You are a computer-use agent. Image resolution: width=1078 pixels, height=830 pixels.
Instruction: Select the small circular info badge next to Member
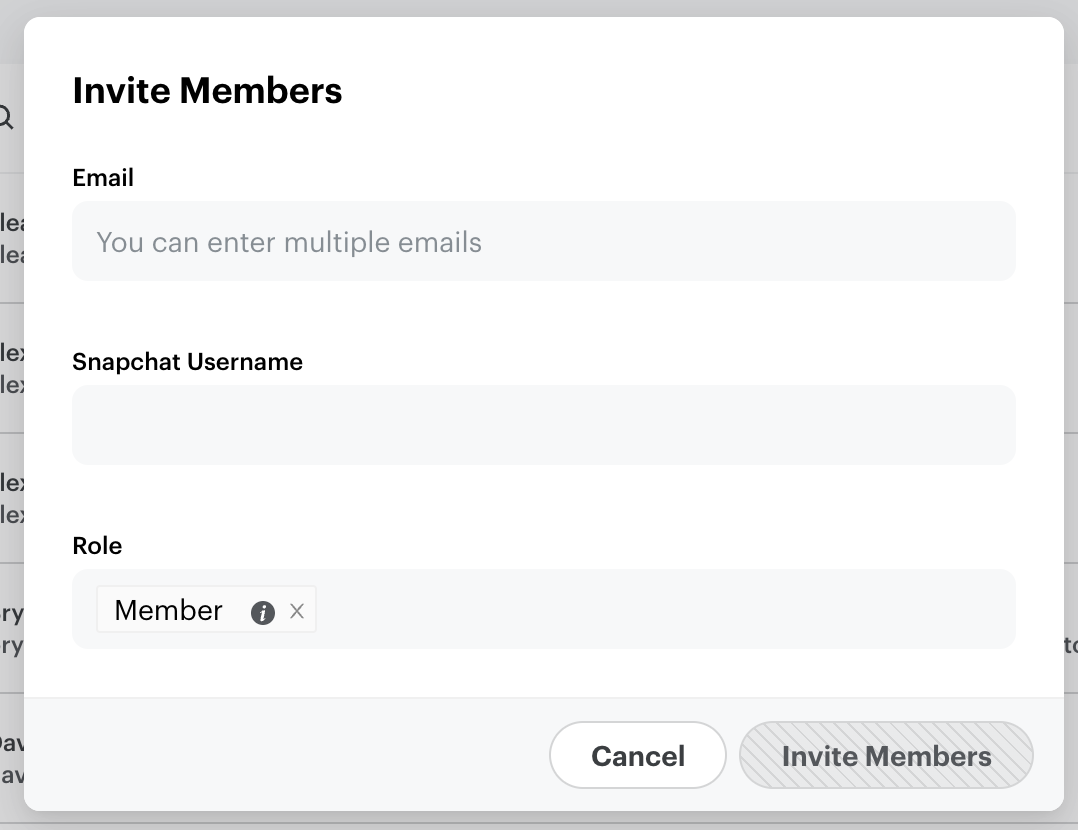click(263, 610)
